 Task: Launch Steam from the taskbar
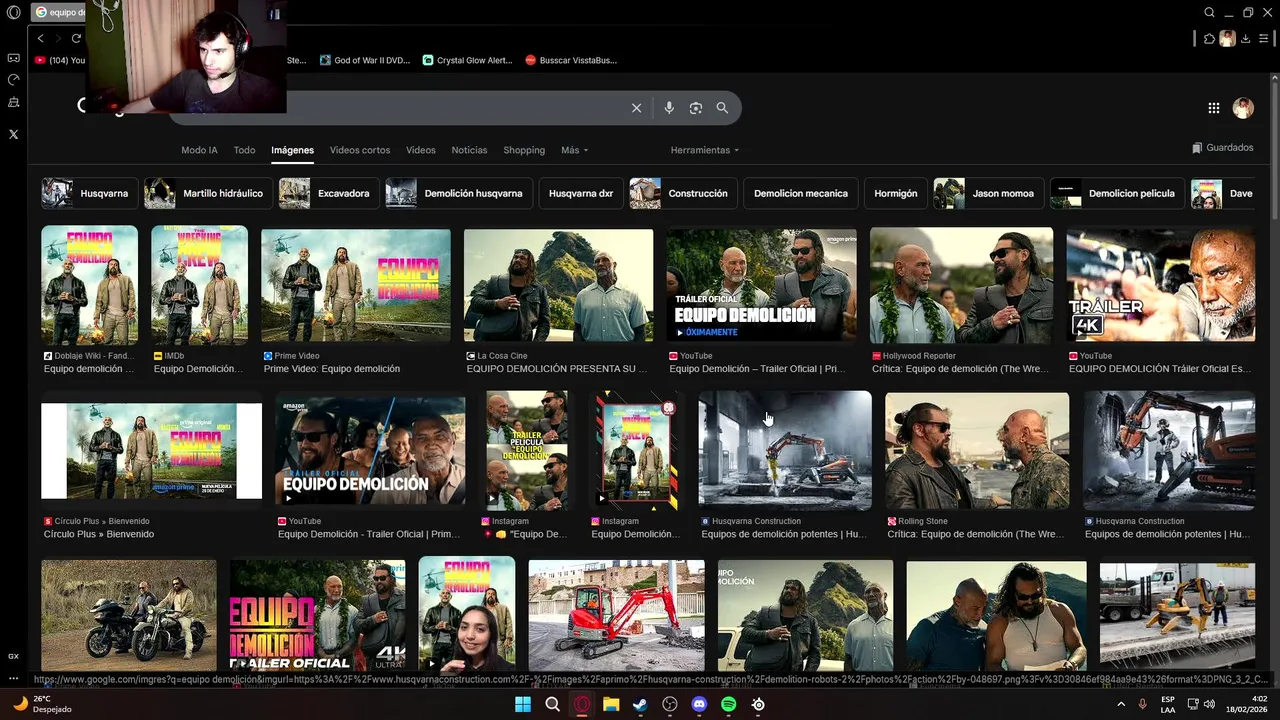(x=640, y=704)
